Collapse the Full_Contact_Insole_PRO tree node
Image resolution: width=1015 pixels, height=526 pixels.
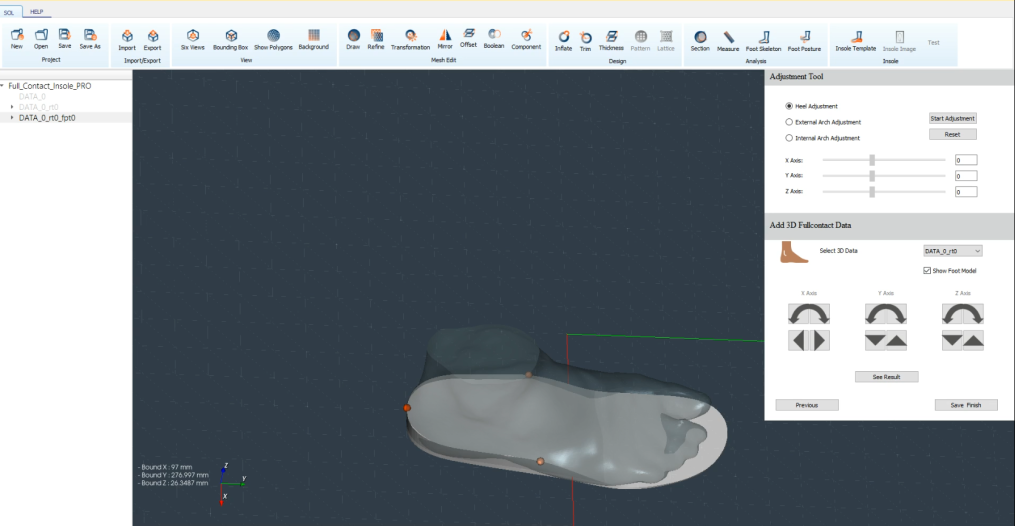(3, 86)
